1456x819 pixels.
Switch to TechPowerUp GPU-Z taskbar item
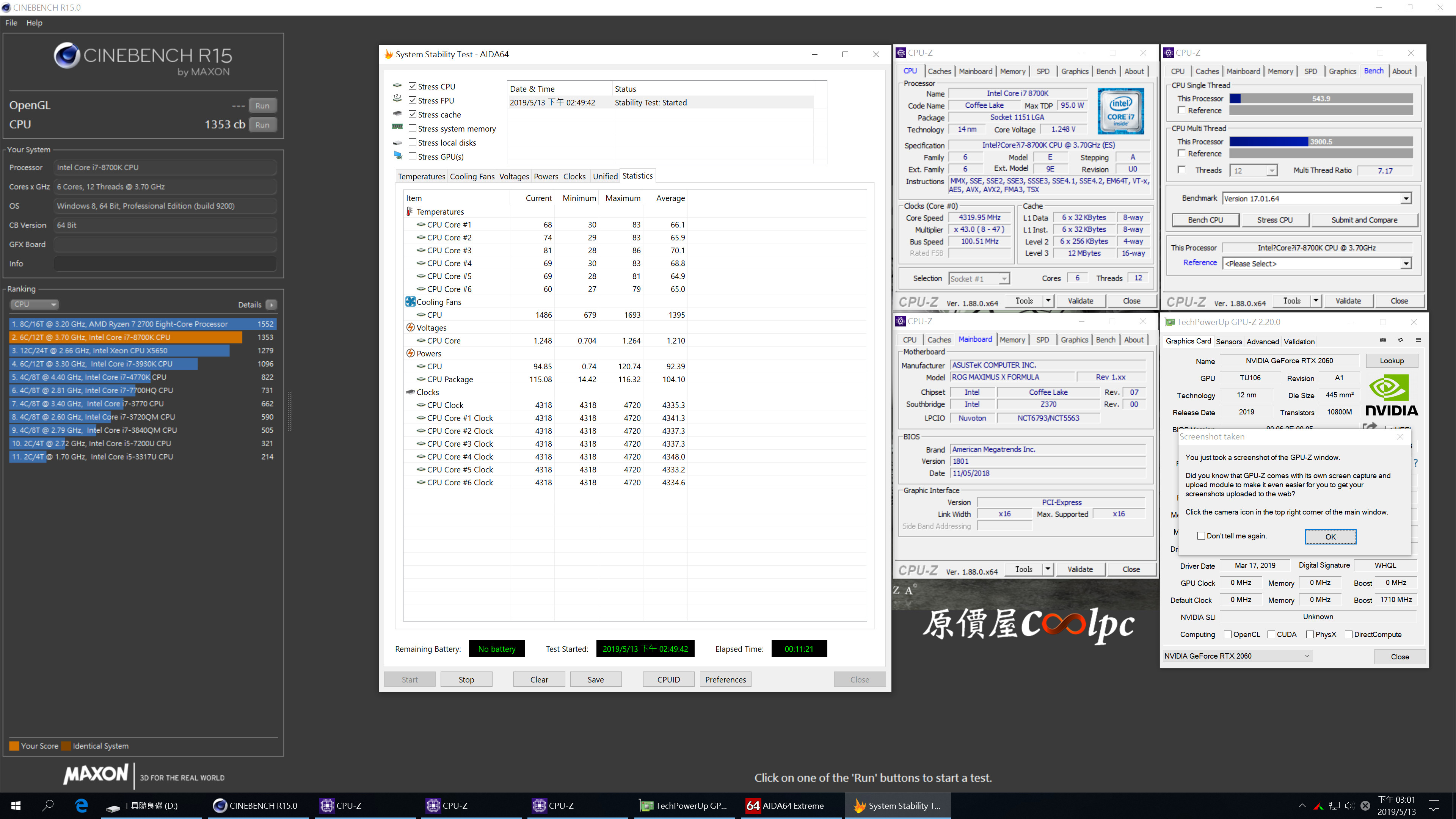point(683,805)
